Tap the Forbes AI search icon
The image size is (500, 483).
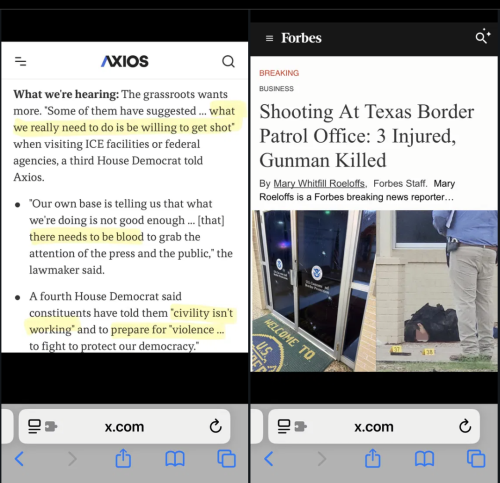(483, 37)
